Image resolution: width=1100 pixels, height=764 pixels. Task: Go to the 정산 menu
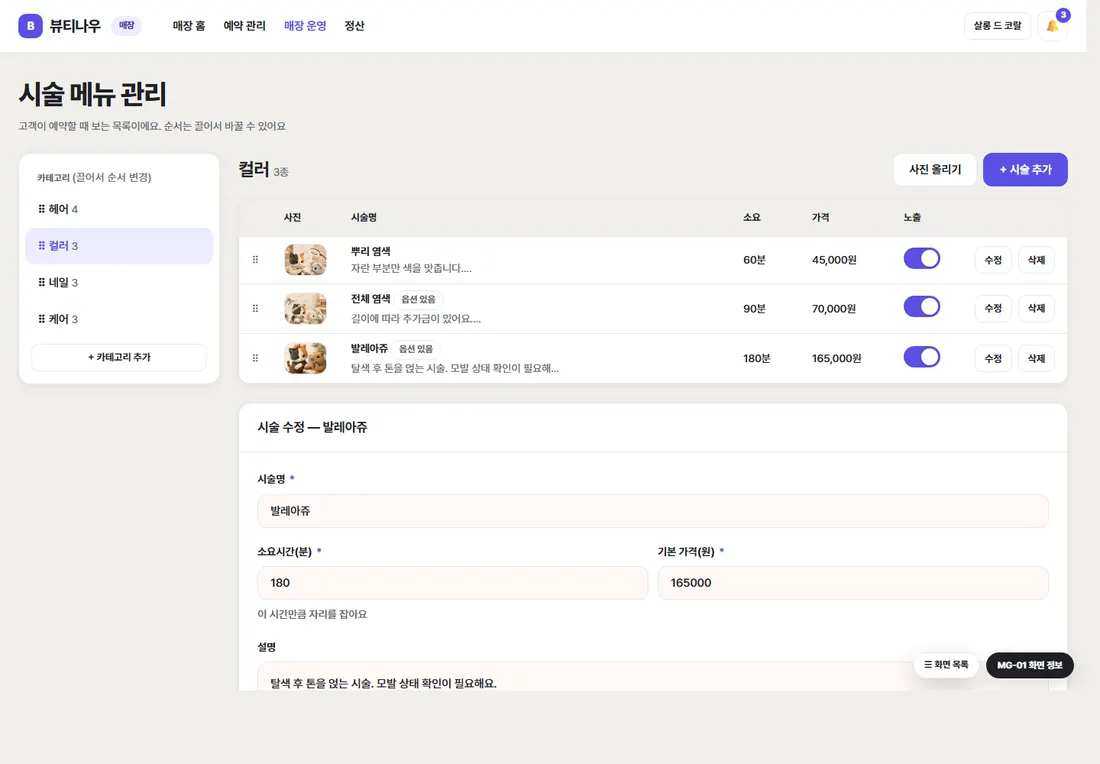(354, 26)
